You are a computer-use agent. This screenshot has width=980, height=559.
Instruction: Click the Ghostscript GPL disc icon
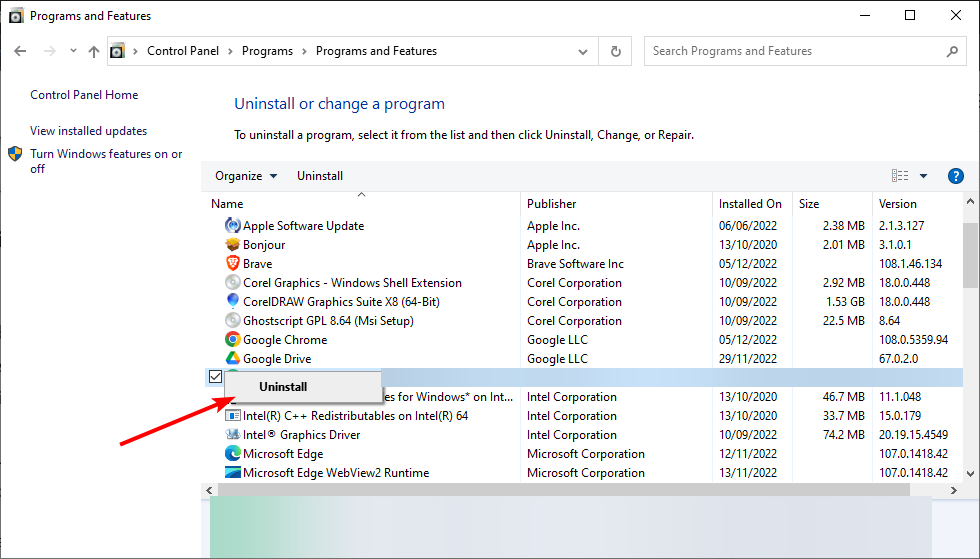point(232,320)
